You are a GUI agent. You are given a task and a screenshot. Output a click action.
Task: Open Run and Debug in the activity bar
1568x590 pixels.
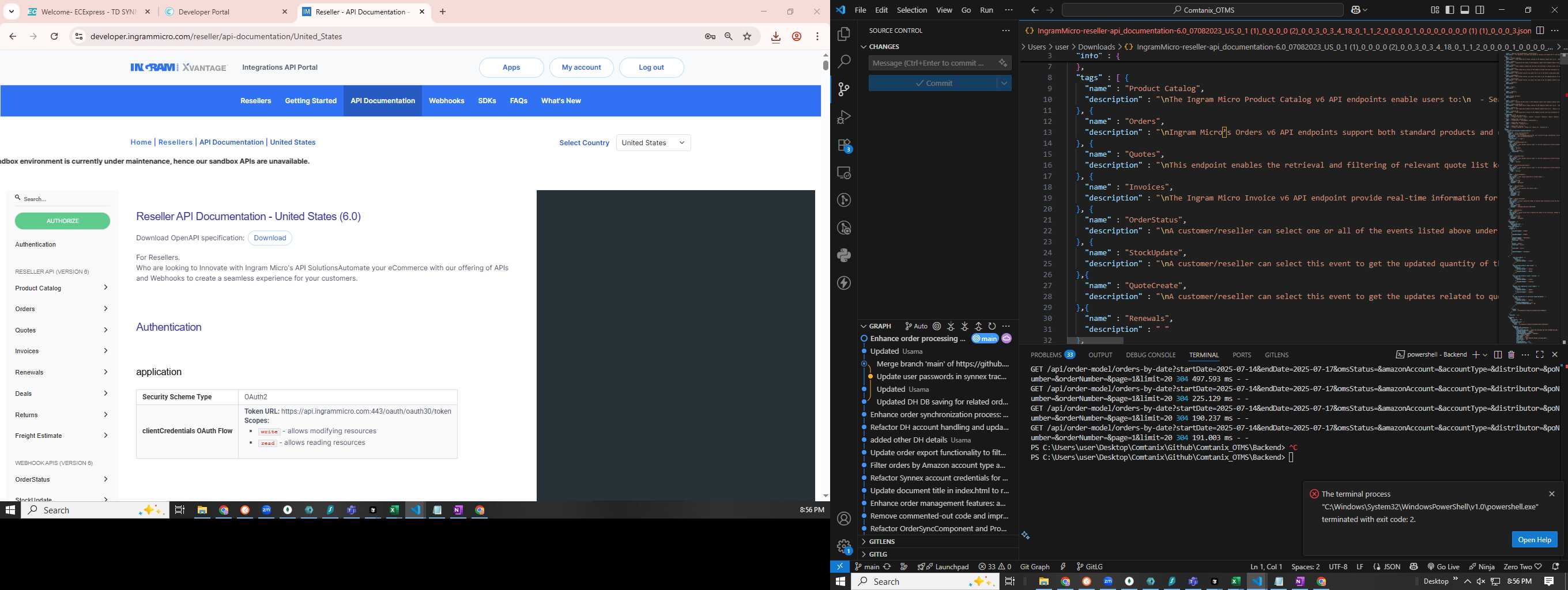(843, 117)
